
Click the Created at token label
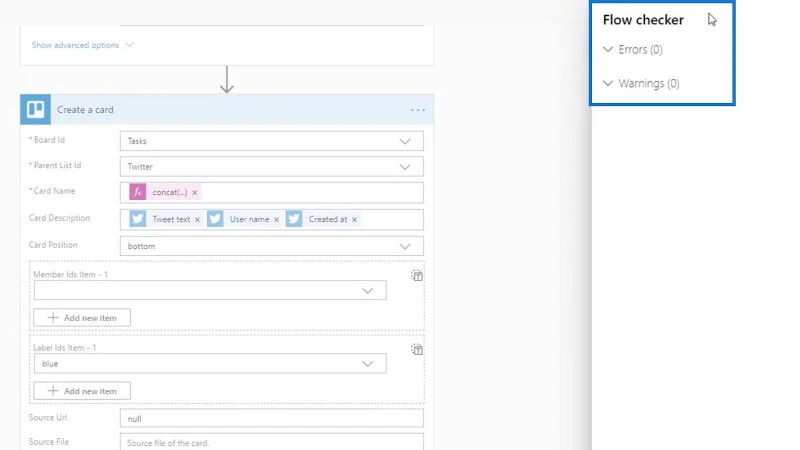pyautogui.click(x=328, y=219)
